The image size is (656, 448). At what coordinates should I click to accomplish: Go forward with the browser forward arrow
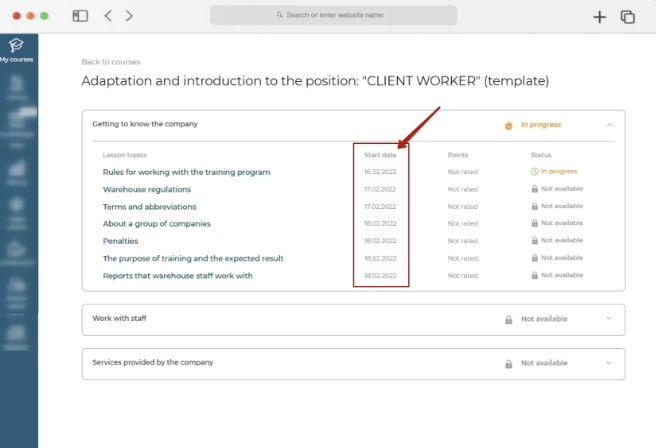129,16
